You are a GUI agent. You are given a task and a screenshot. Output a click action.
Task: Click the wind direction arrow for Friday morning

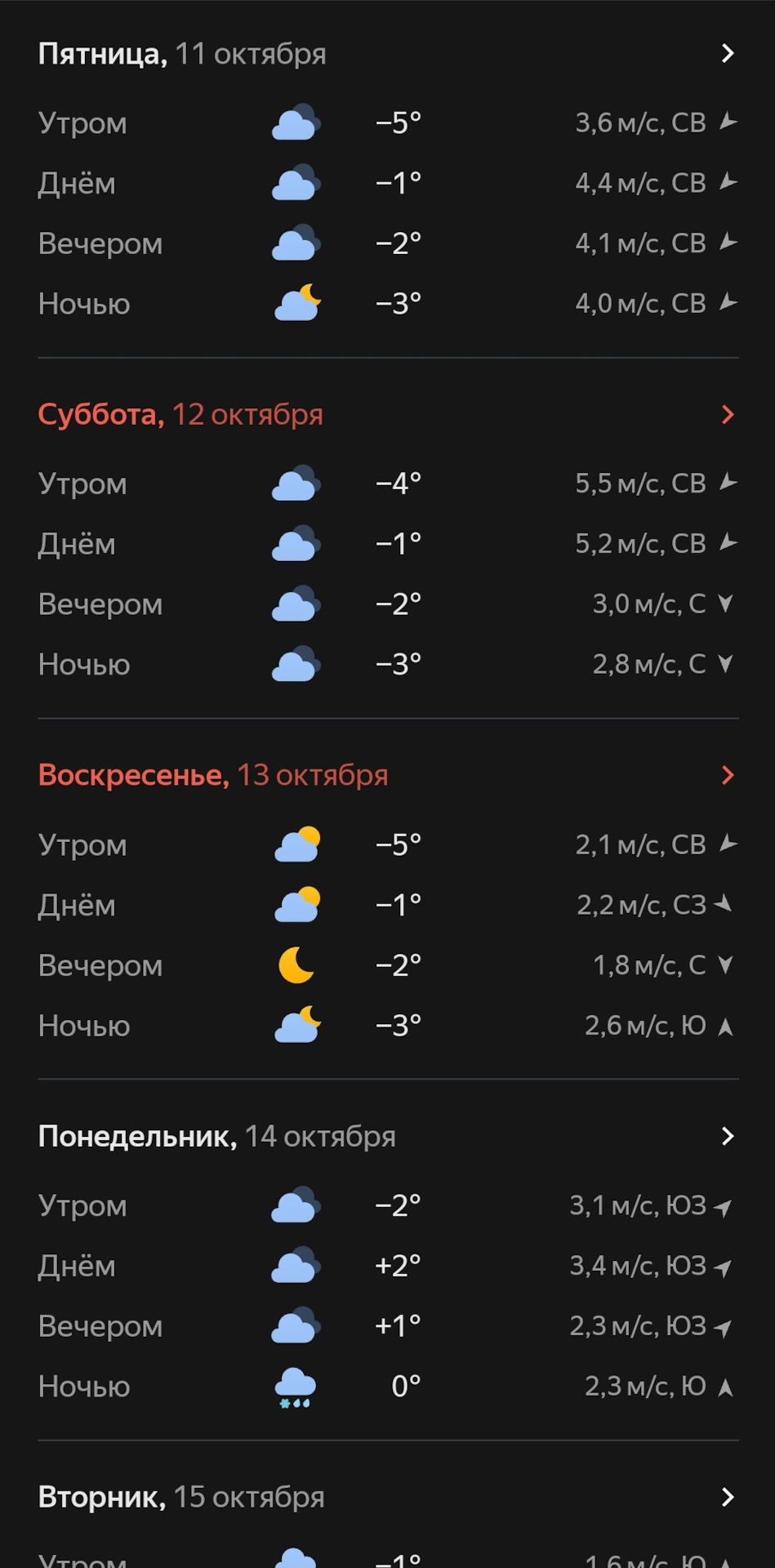click(728, 122)
